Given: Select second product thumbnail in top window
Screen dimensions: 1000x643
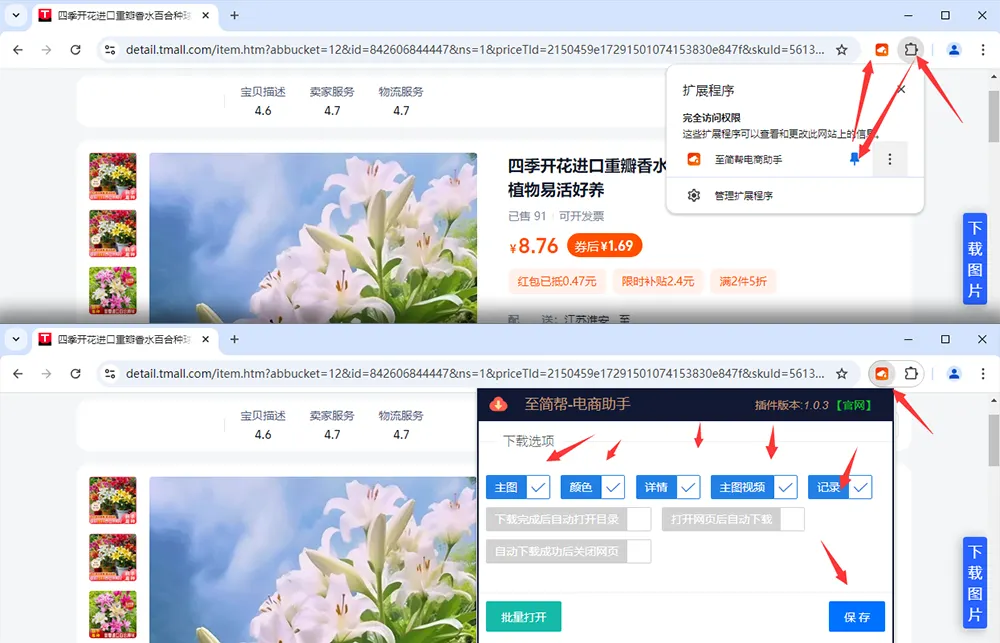Looking at the screenshot, I should (113, 233).
